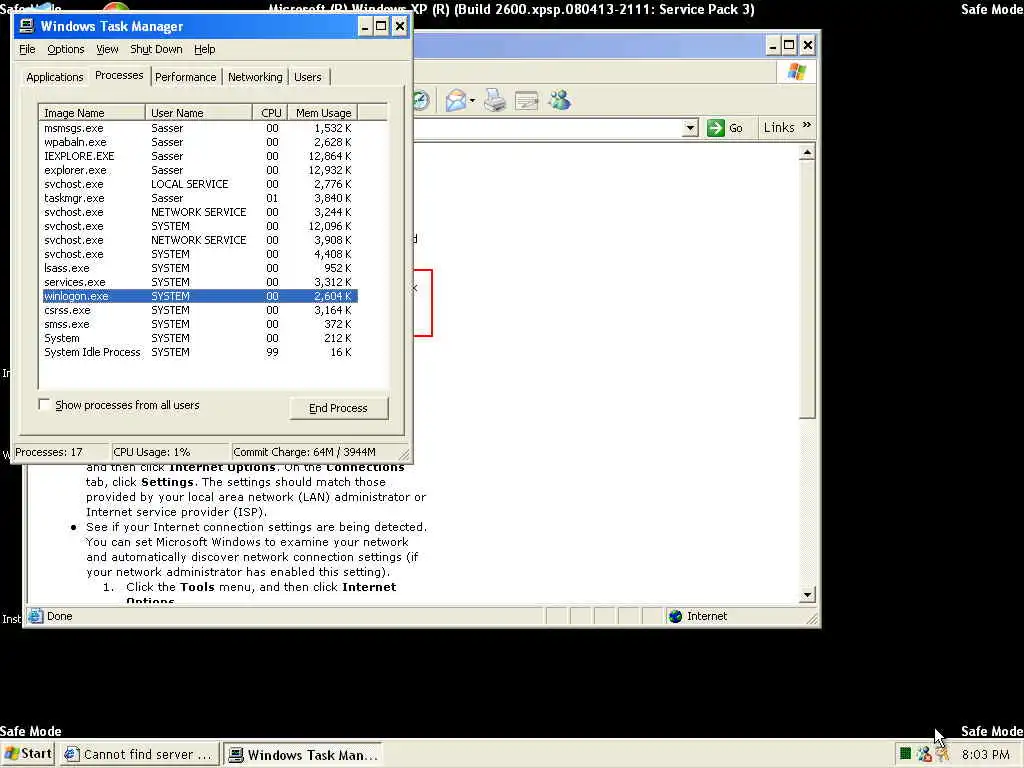
Task: Sort processes by Mem Usage column
Action: tap(323, 112)
